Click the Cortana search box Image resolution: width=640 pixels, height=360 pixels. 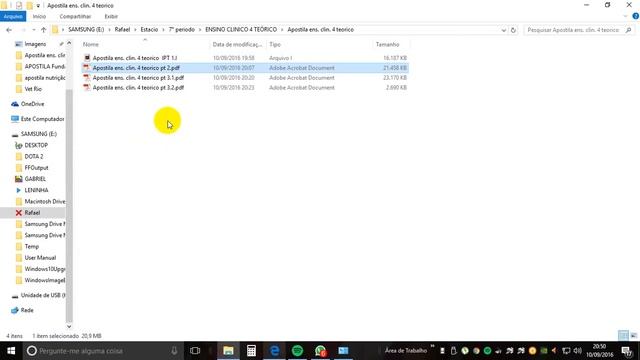(102, 351)
